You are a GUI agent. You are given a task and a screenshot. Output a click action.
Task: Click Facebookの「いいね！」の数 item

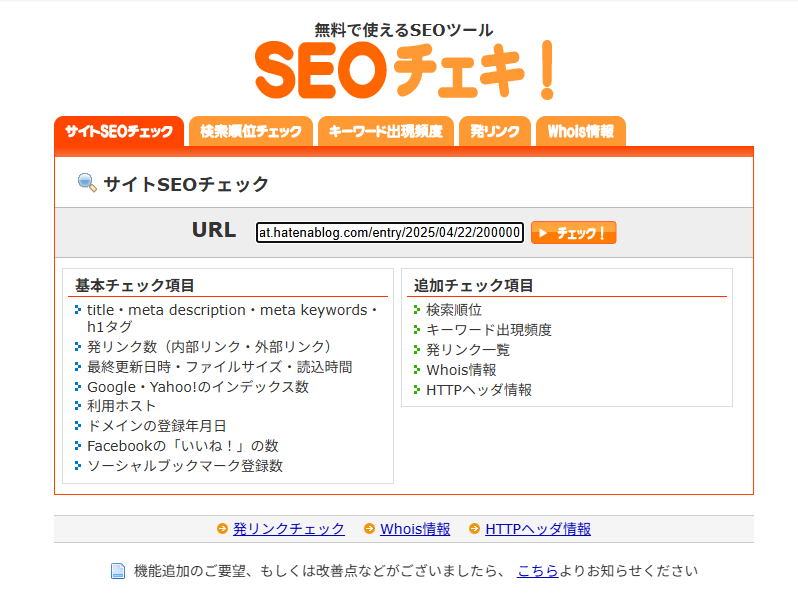pos(183,446)
